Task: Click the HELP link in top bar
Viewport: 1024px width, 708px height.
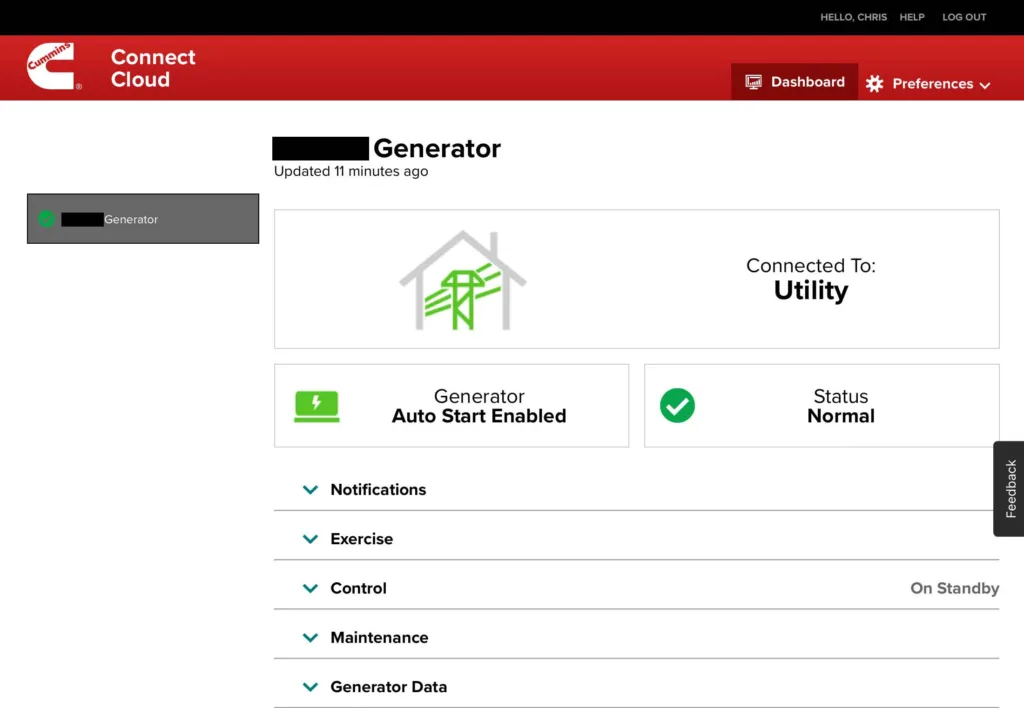Action: click(x=912, y=17)
